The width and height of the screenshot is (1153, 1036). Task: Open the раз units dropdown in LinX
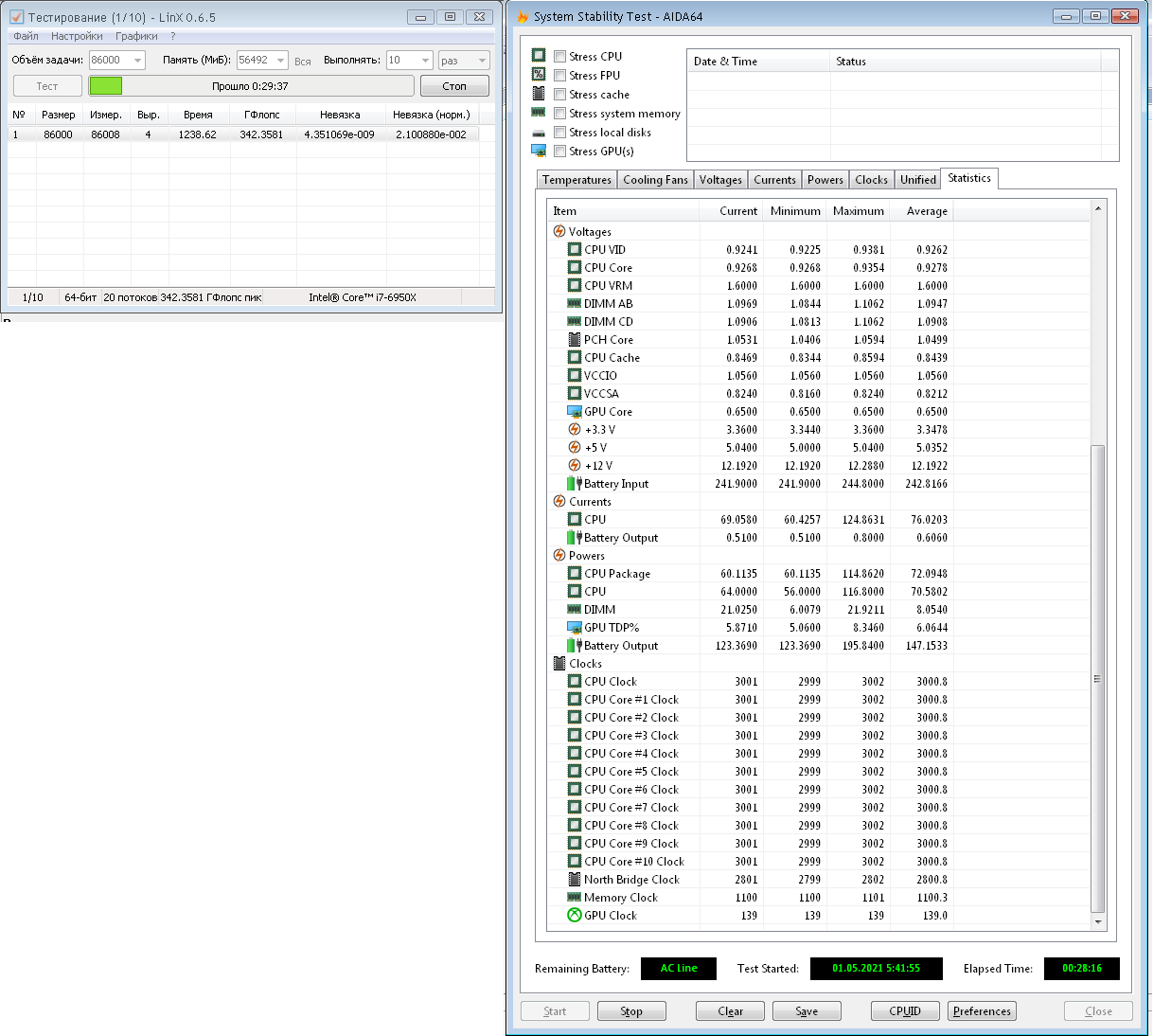point(483,60)
